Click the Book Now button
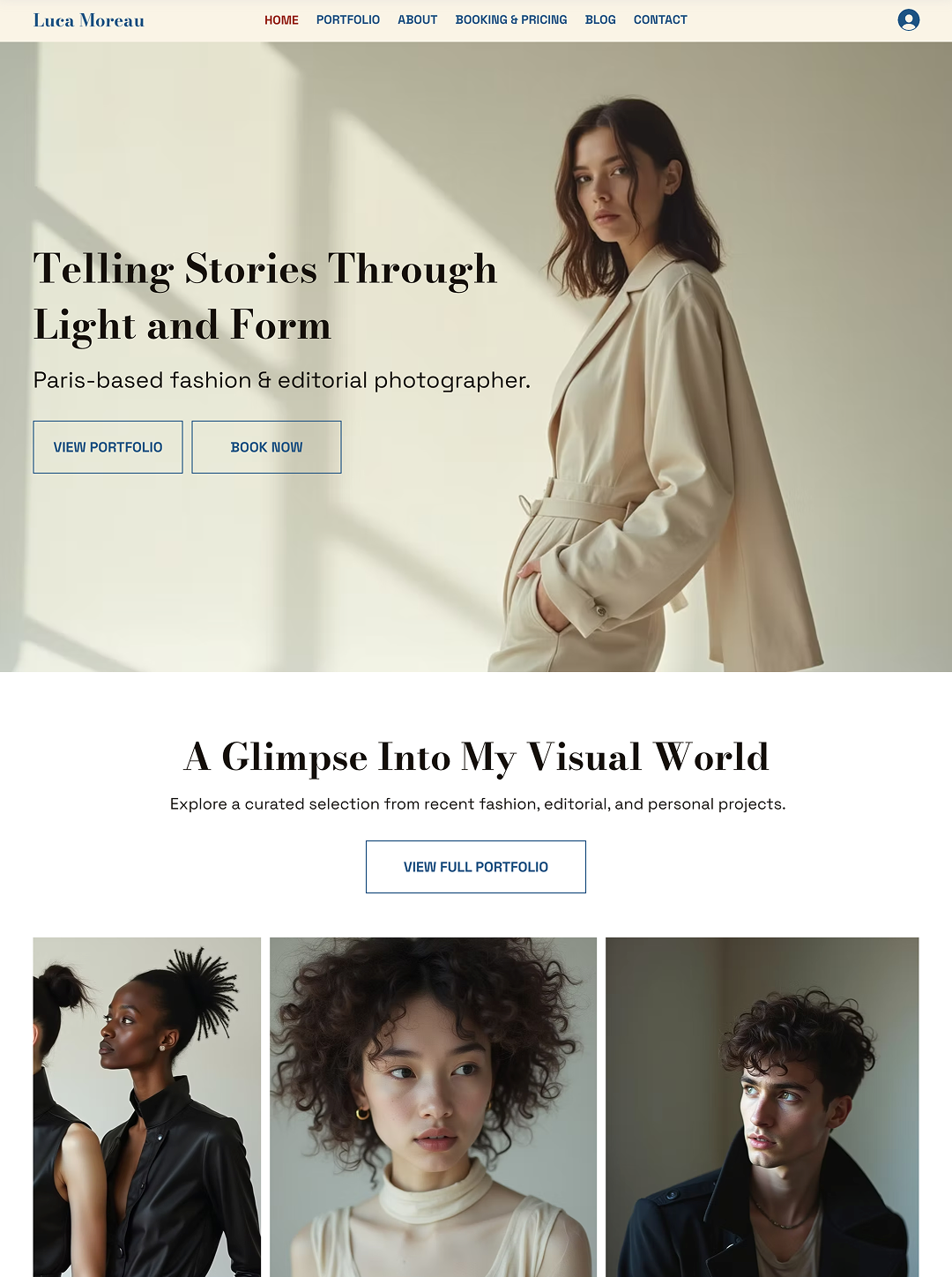The image size is (952, 1277). (266, 447)
